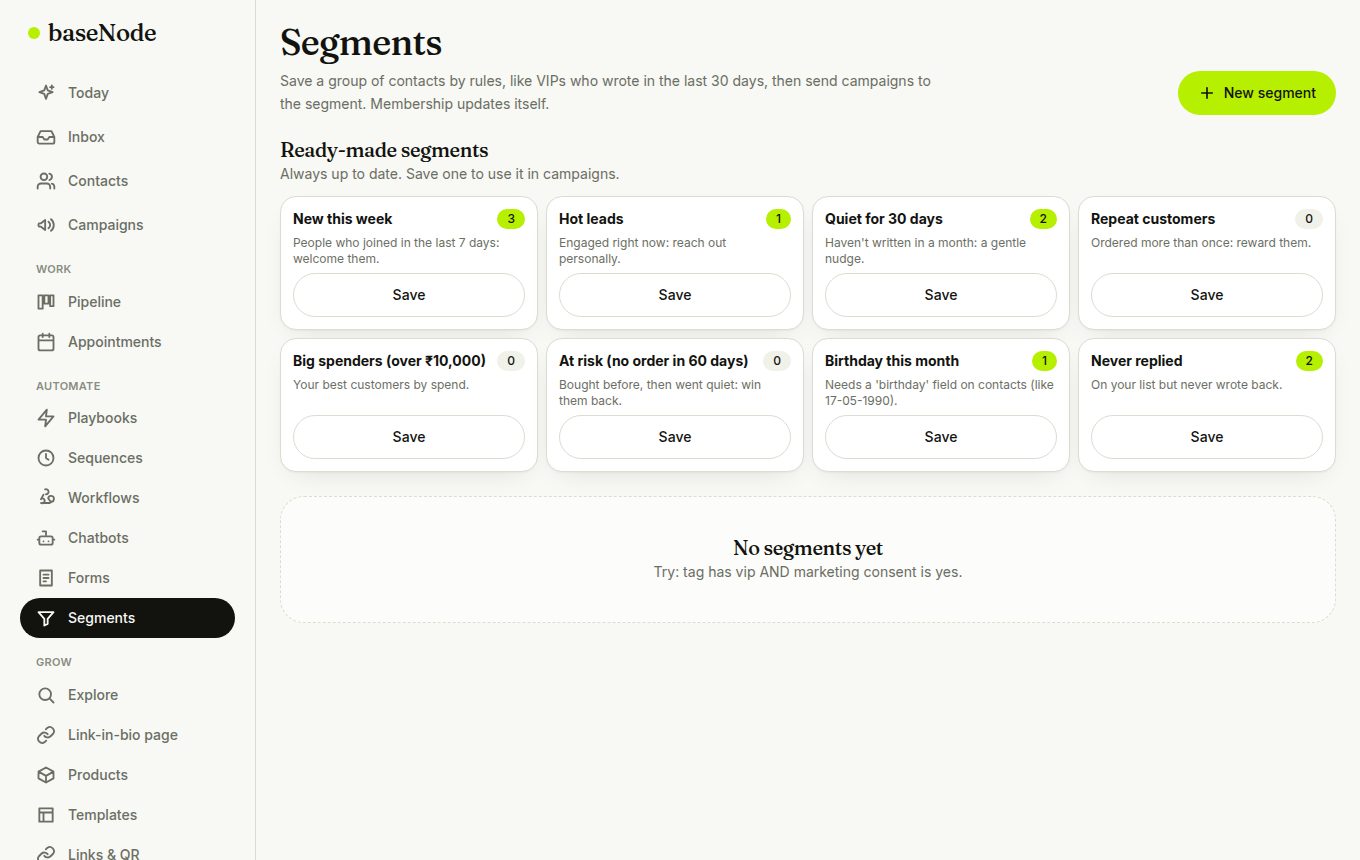
Task: Click the baseNode logo text
Action: [102, 33]
